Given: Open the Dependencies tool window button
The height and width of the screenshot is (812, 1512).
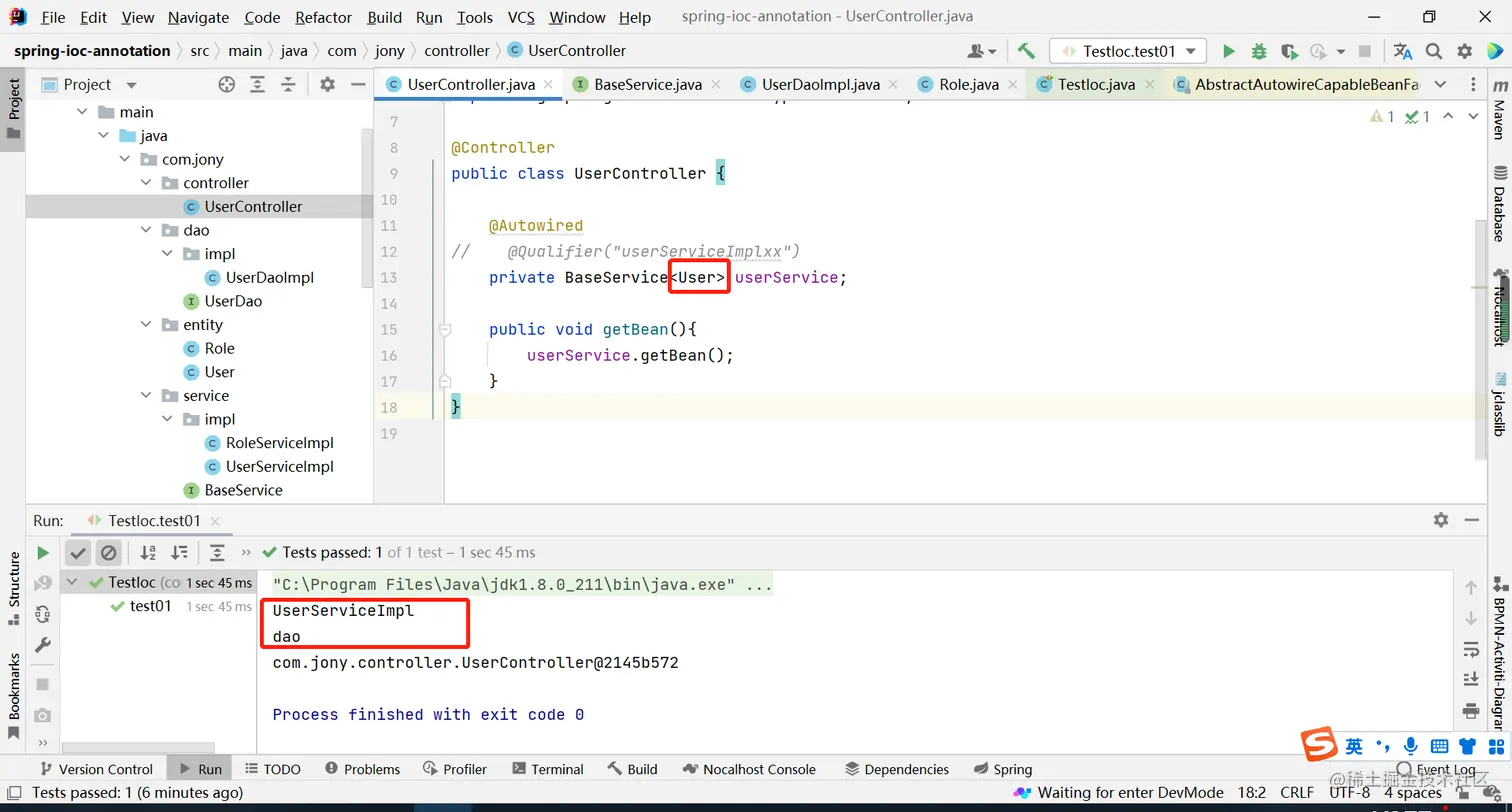Looking at the screenshot, I should point(897,769).
